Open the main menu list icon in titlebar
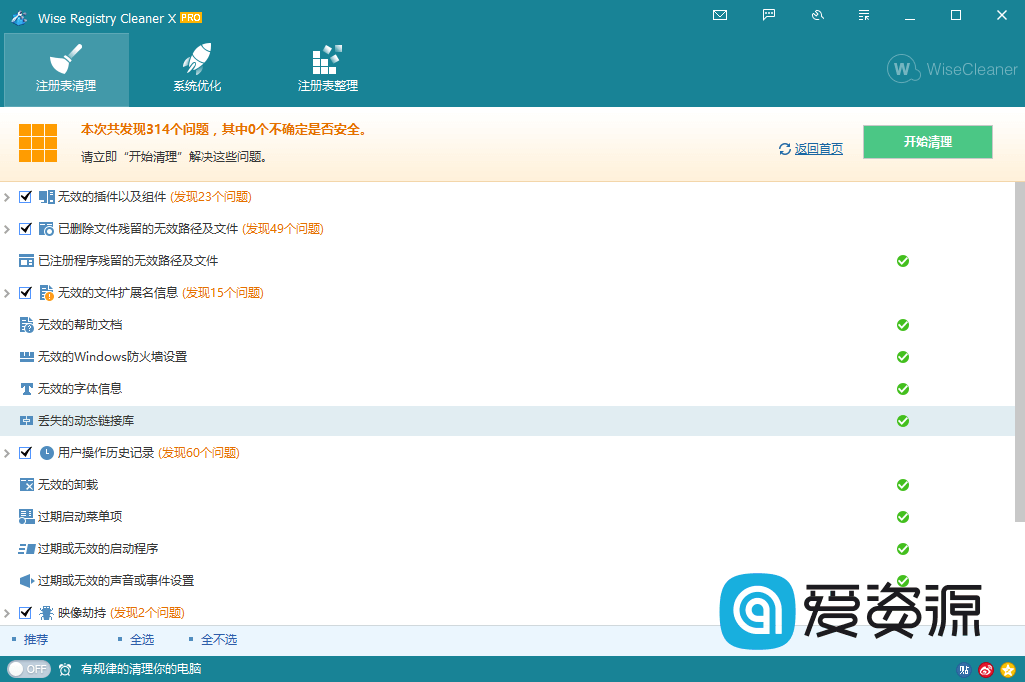 coord(863,15)
